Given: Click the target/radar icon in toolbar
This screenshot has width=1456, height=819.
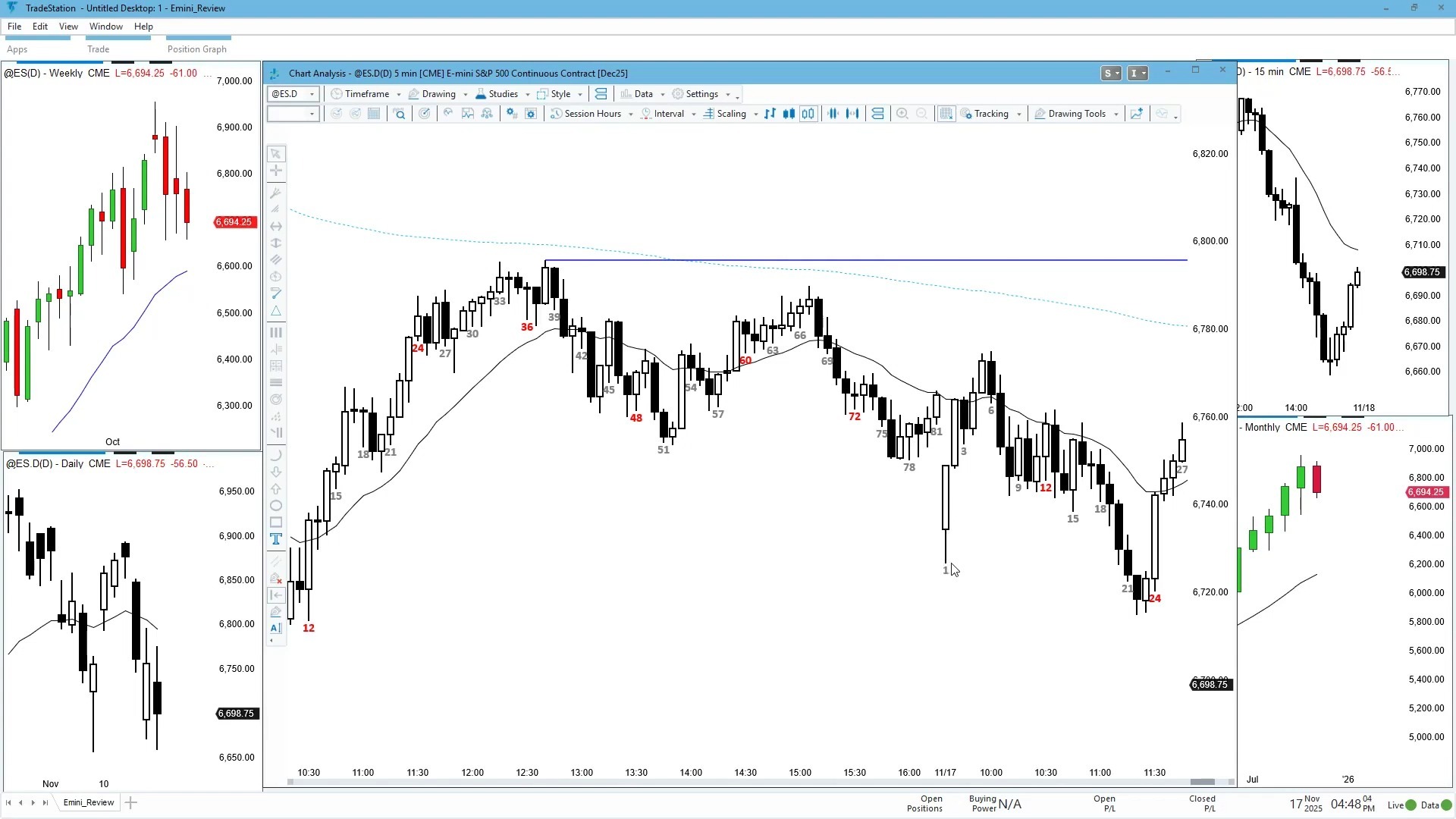Looking at the screenshot, I should click(425, 114).
